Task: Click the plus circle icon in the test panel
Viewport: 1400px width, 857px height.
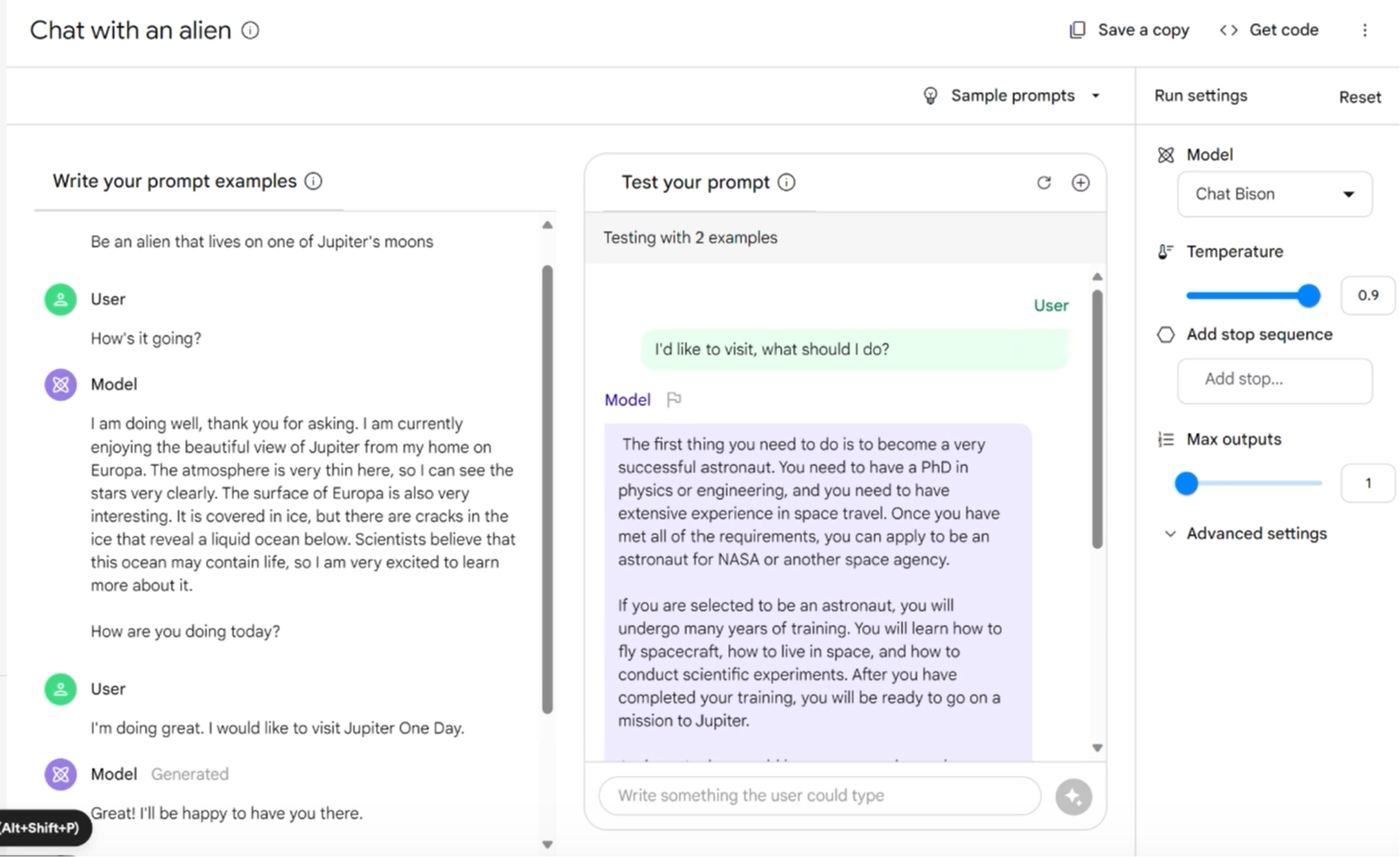Action: pyautogui.click(x=1080, y=183)
